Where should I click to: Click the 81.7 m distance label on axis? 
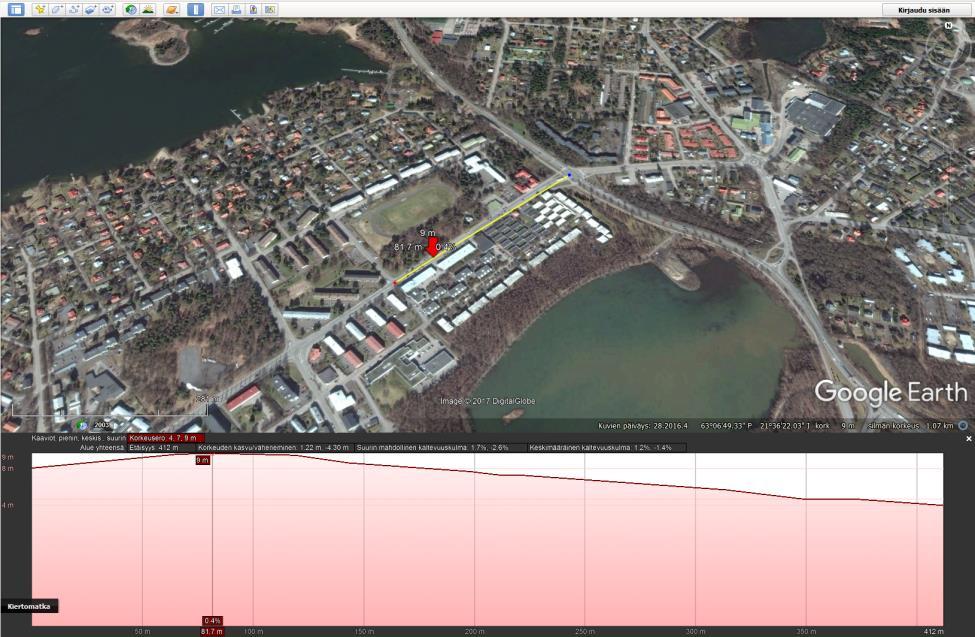212,631
